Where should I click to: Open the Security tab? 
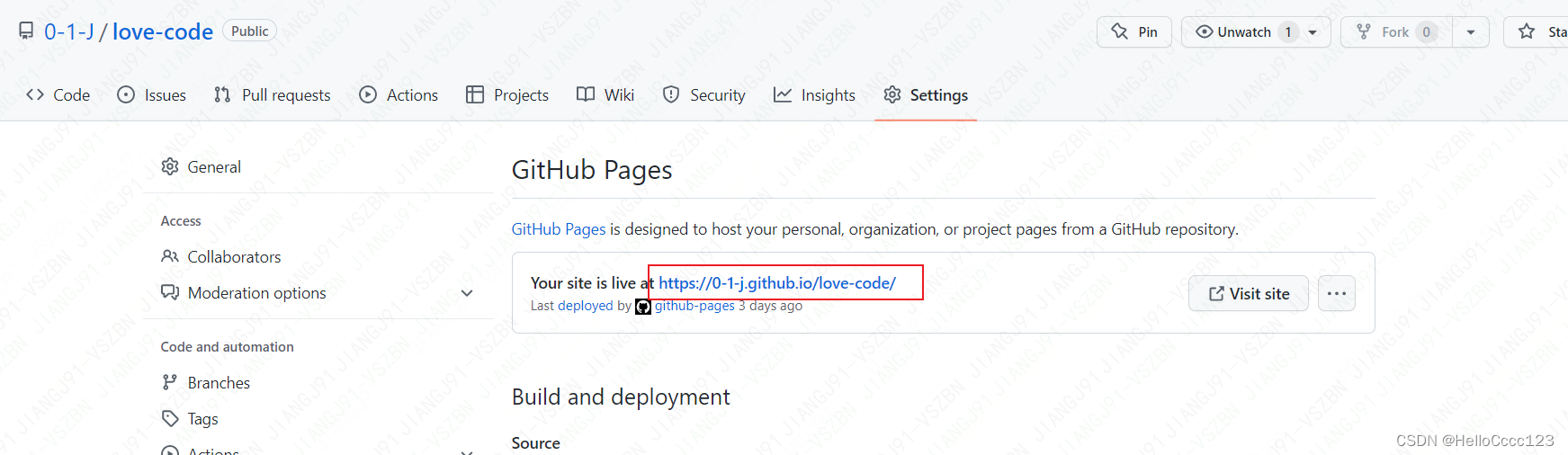click(x=704, y=94)
